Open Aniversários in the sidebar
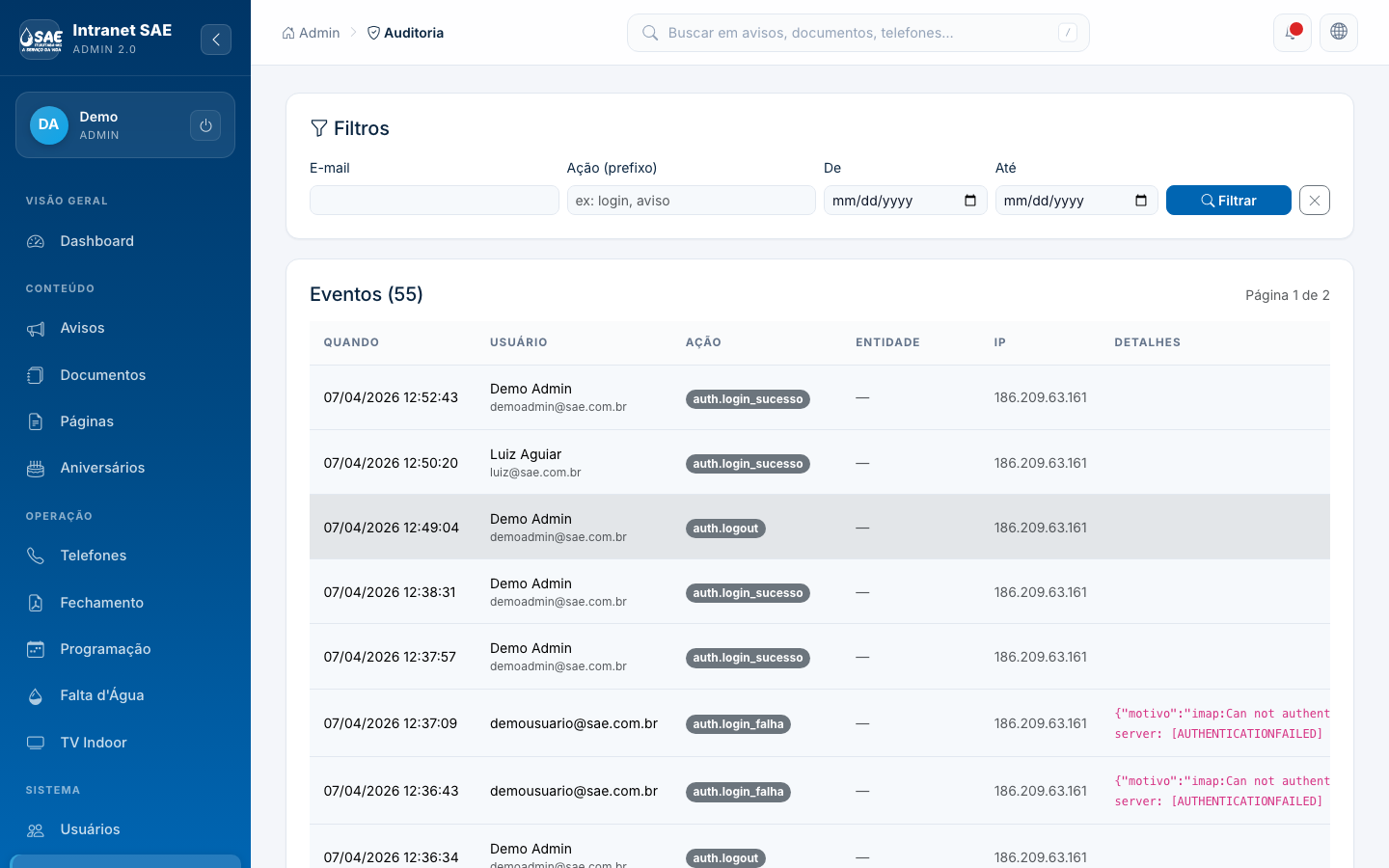 125,468
